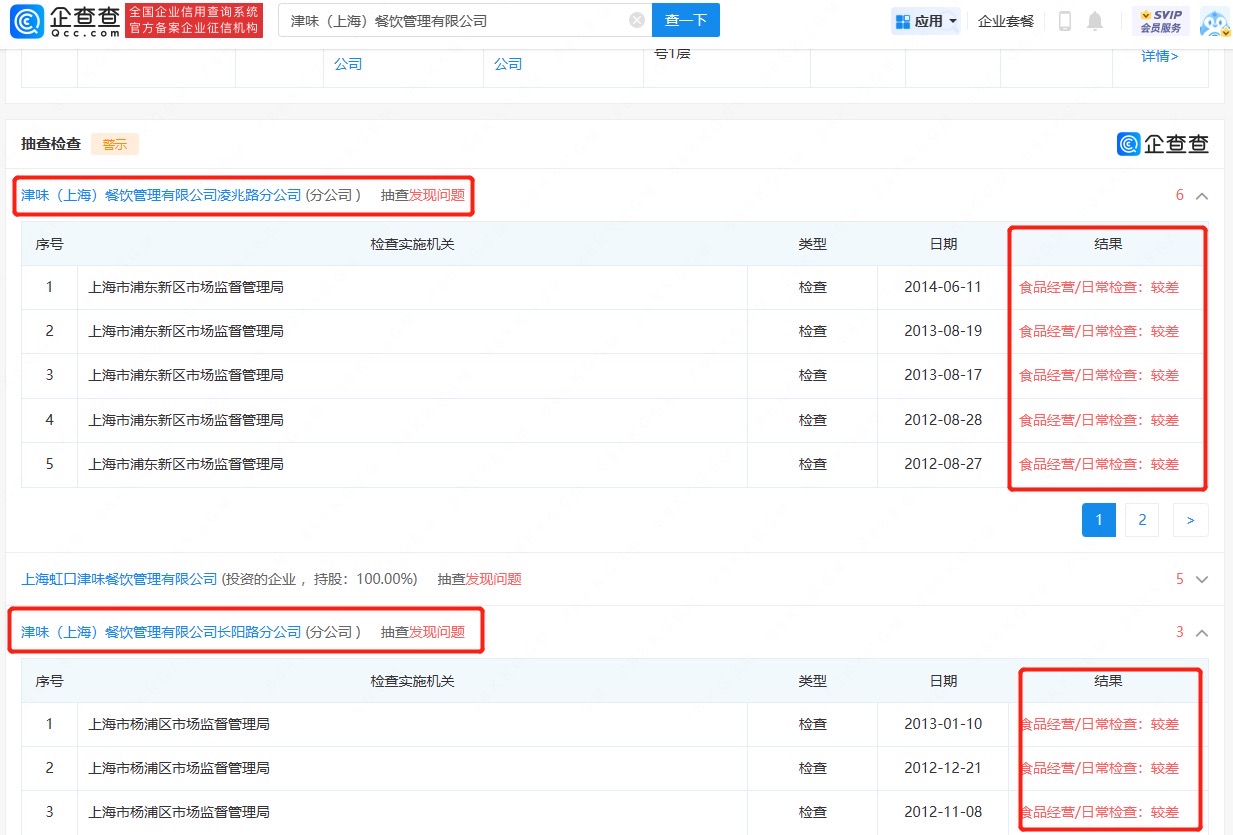The height and width of the screenshot is (835, 1233).
Task: Open 津味（上海）餐饮管理有限公司凌兆路分公司 link
Action: click(161, 195)
